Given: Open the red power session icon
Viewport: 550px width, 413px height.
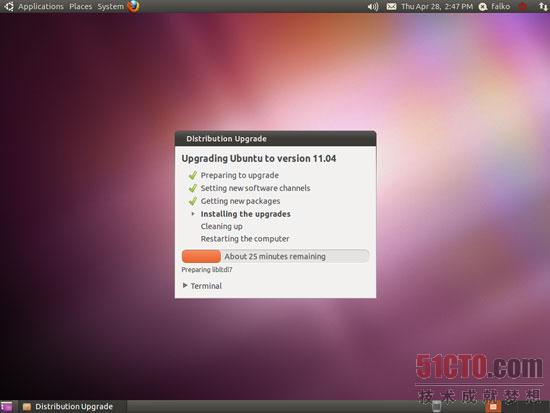Looking at the screenshot, I should tap(523, 6).
